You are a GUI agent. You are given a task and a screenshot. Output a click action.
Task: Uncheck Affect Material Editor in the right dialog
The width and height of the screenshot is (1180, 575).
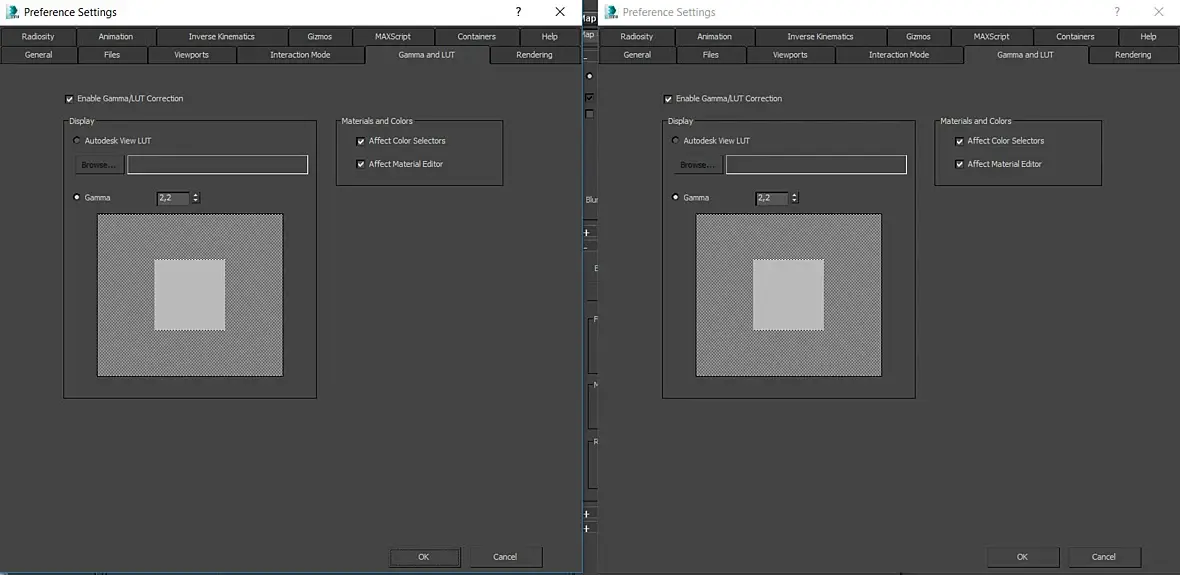click(960, 164)
